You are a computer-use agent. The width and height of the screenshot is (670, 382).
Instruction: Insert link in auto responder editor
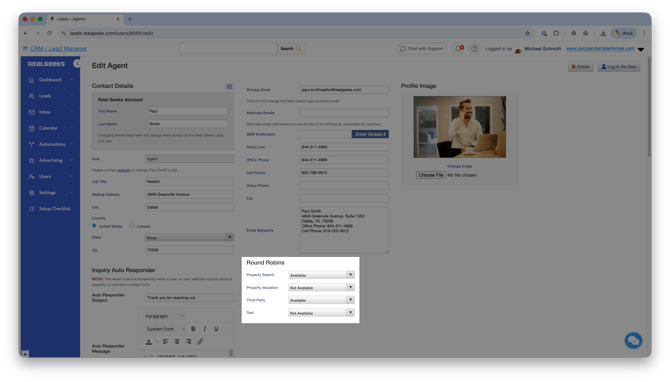pyautogui.click(x=200, y=342)
